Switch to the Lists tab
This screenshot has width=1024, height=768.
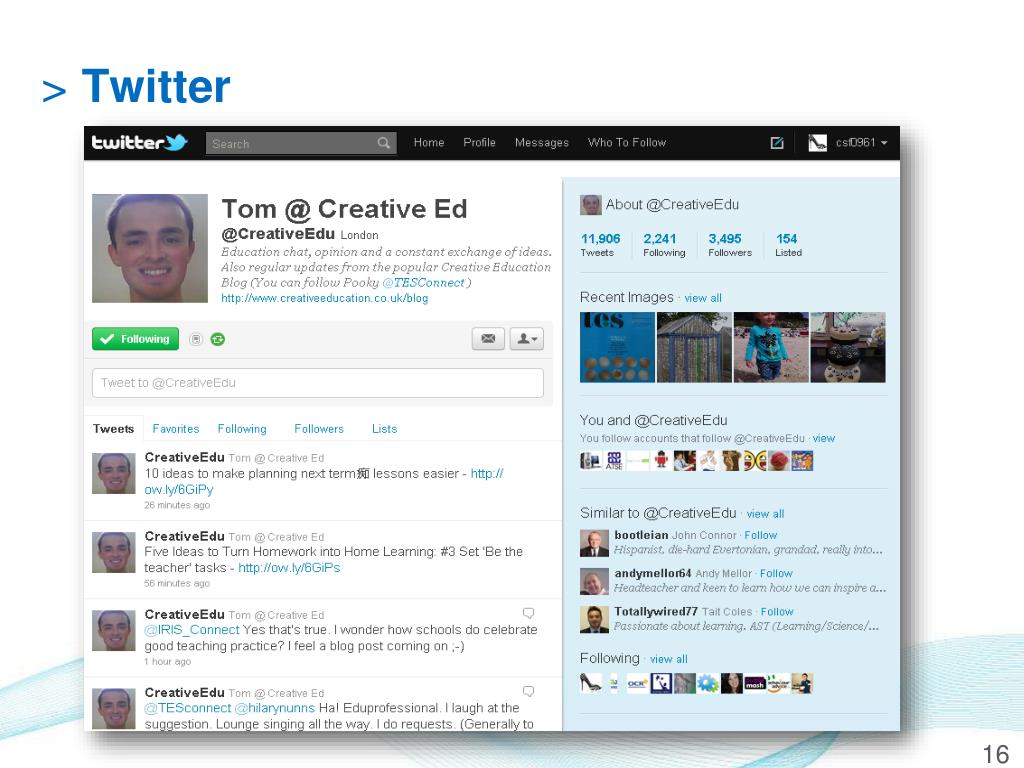pyautogui.click(x=384, y=428)
